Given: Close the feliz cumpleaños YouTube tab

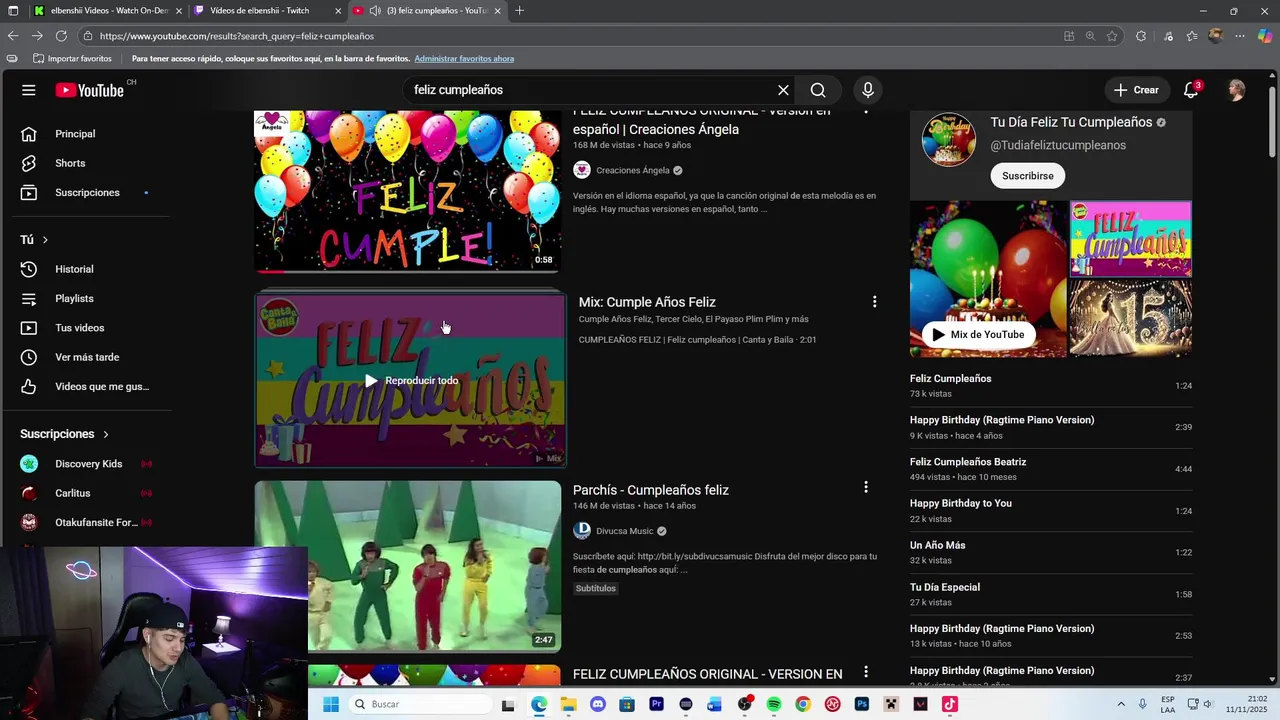Looking at the screenshot, I should (x=497, y=11).
